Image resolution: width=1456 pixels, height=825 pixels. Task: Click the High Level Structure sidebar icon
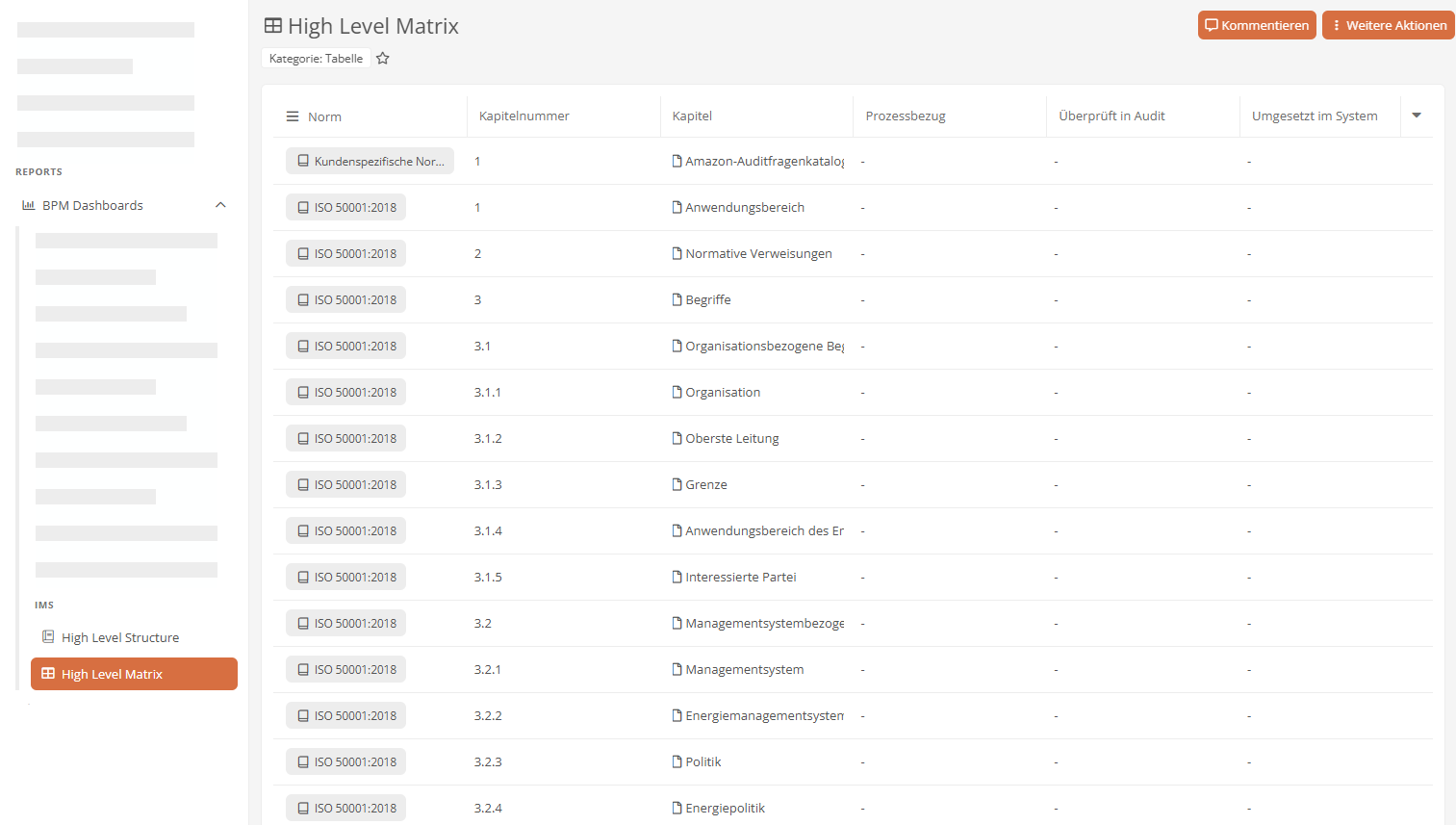(x=48, y=636)
